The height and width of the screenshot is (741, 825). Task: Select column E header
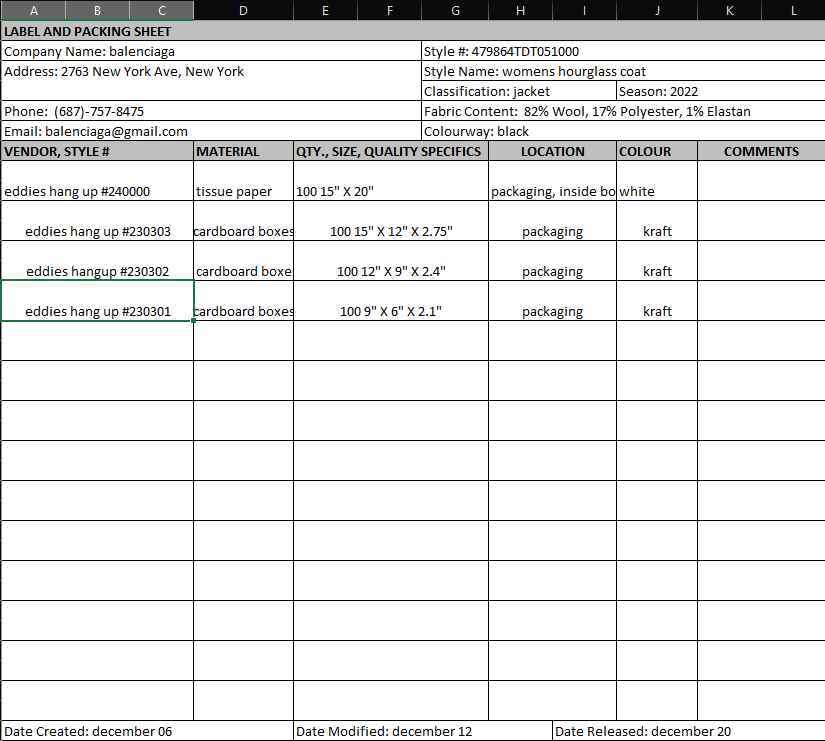(325, 10)
